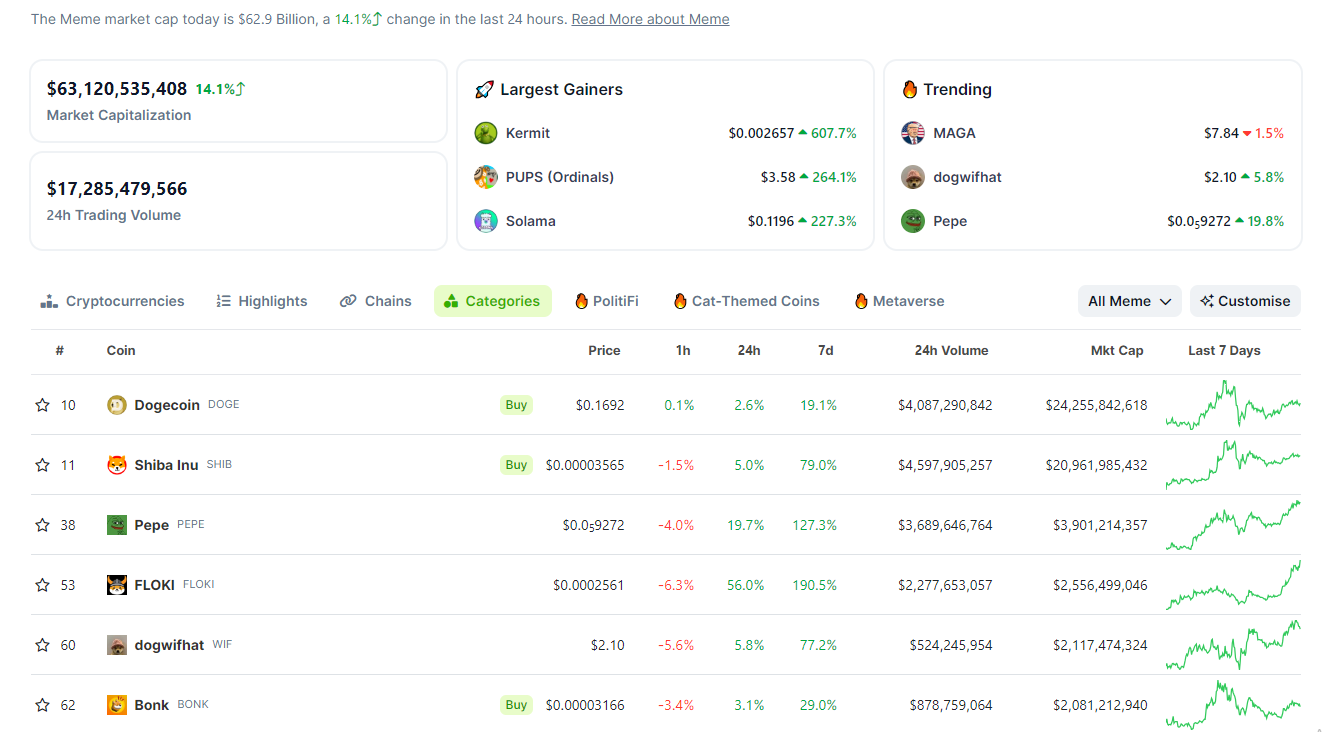Switch to the Highlights tab

tap(262, 301)
